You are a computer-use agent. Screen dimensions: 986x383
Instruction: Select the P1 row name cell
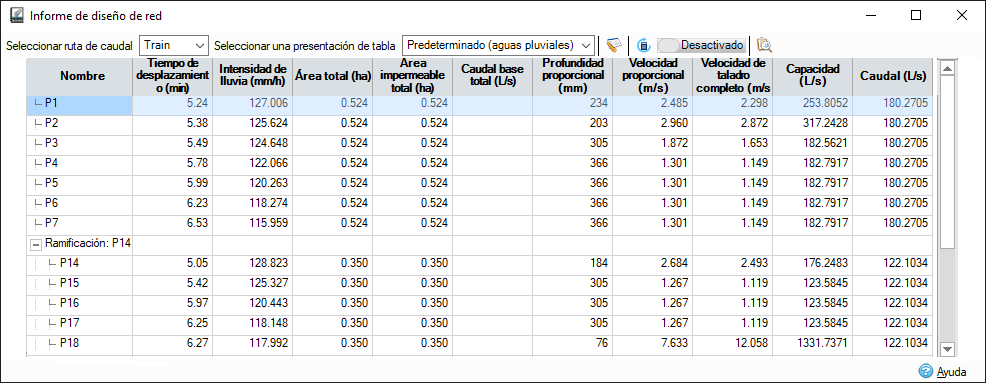(x=79, y=103)
